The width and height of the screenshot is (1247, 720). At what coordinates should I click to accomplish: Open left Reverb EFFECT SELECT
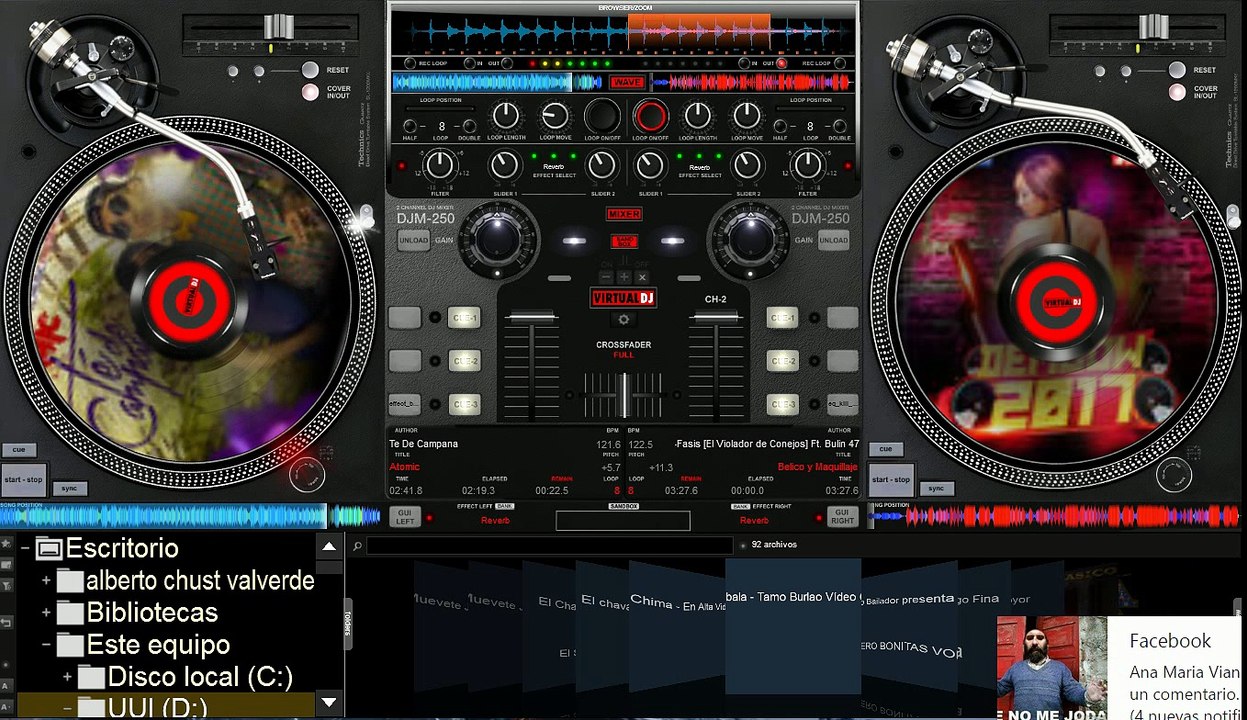(553, 167)
